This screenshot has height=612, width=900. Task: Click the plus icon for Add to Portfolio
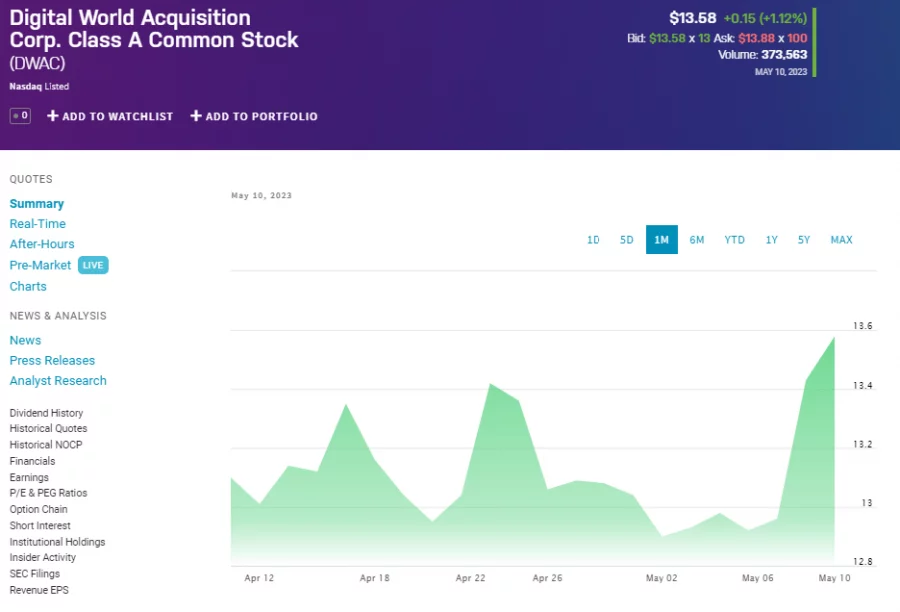(x=196, y=117)
